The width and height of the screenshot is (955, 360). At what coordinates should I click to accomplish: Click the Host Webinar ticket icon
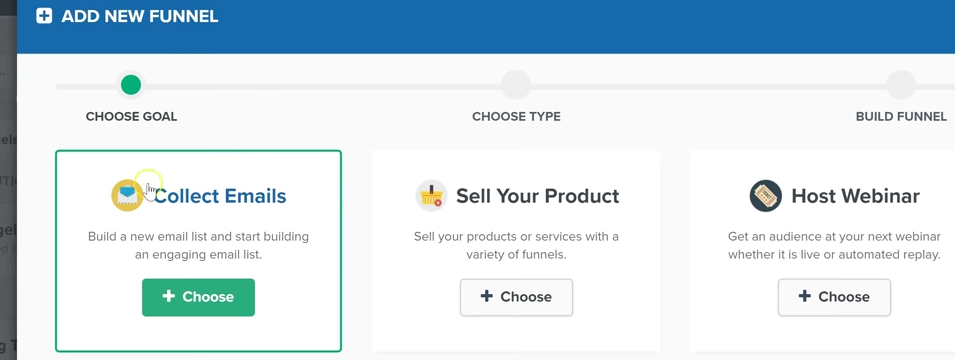pyautogui.click(x=766, y=196)
